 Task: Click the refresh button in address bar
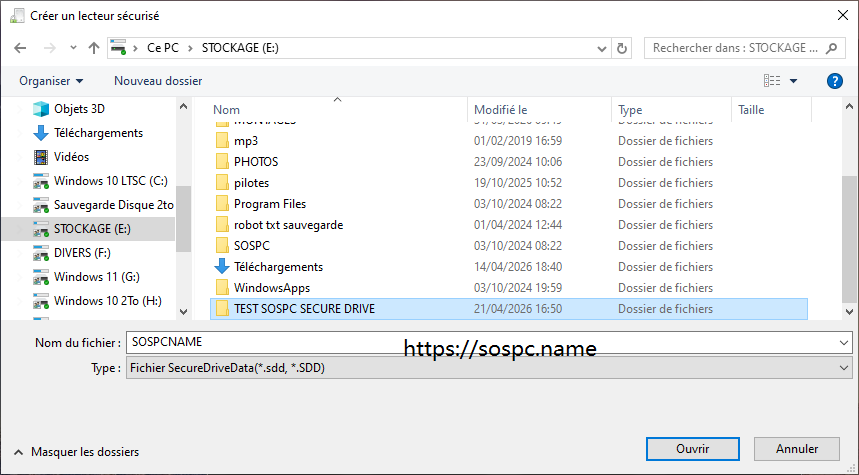[x=623, y=48]
